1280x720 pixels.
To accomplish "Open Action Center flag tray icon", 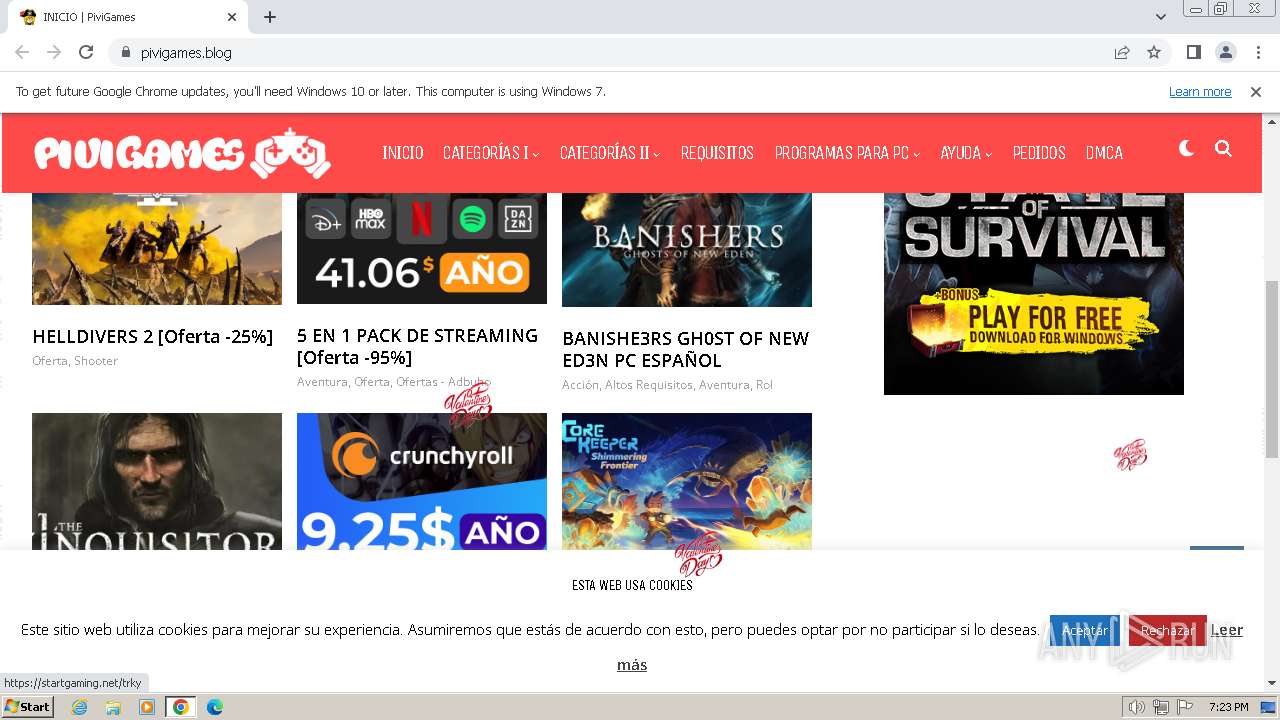I will [1184, 707].
